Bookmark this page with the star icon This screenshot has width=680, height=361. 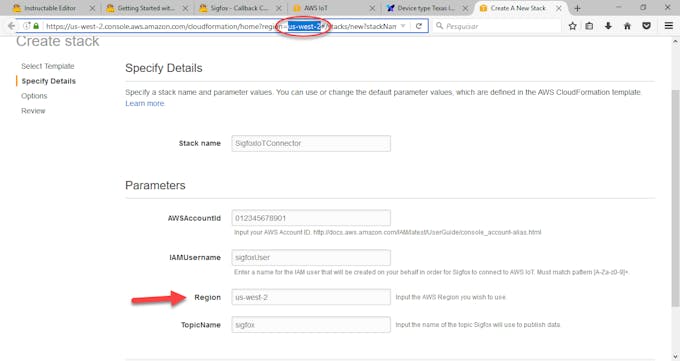pos(572,26)
